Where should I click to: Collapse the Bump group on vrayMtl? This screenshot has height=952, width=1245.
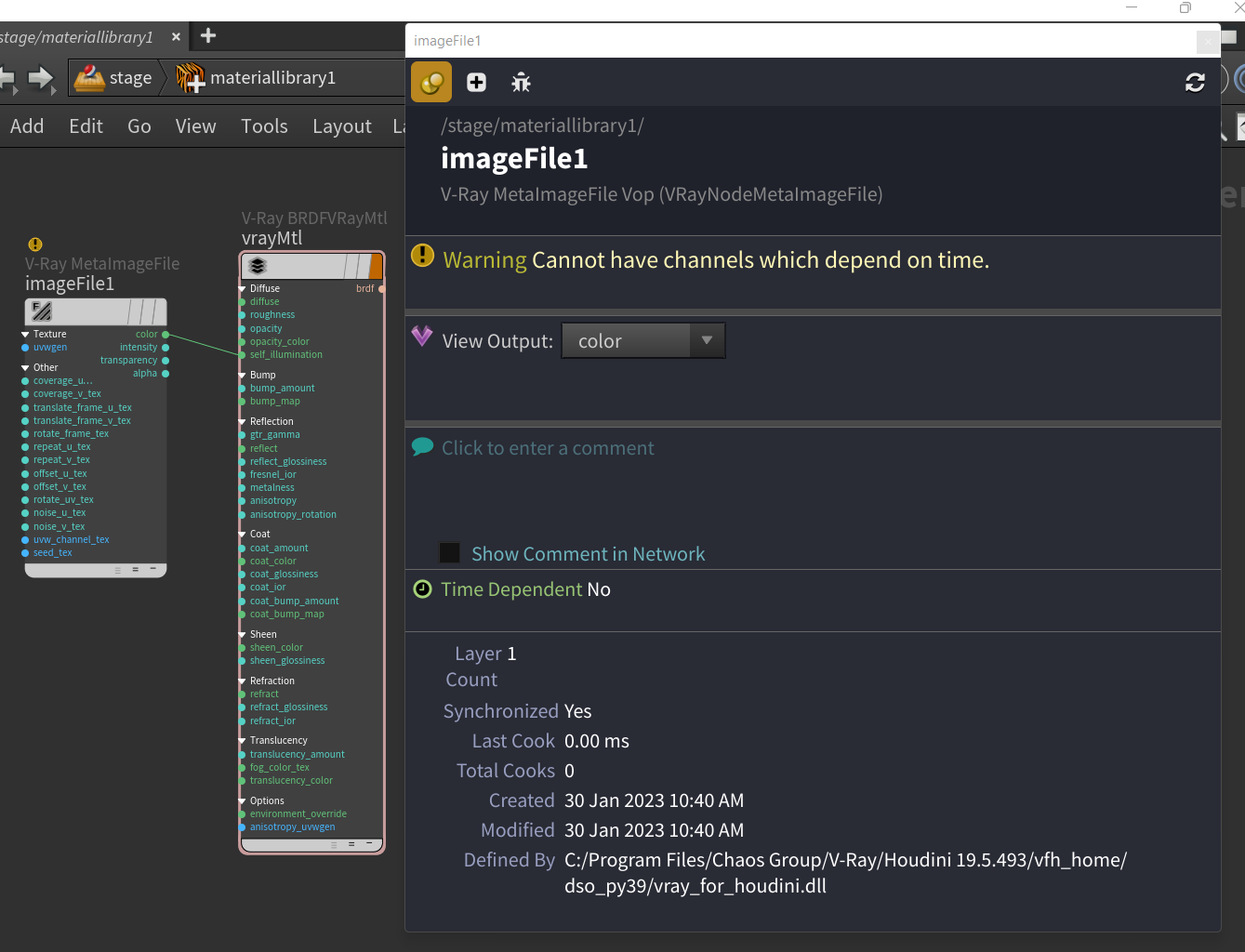tap(243, 375)
